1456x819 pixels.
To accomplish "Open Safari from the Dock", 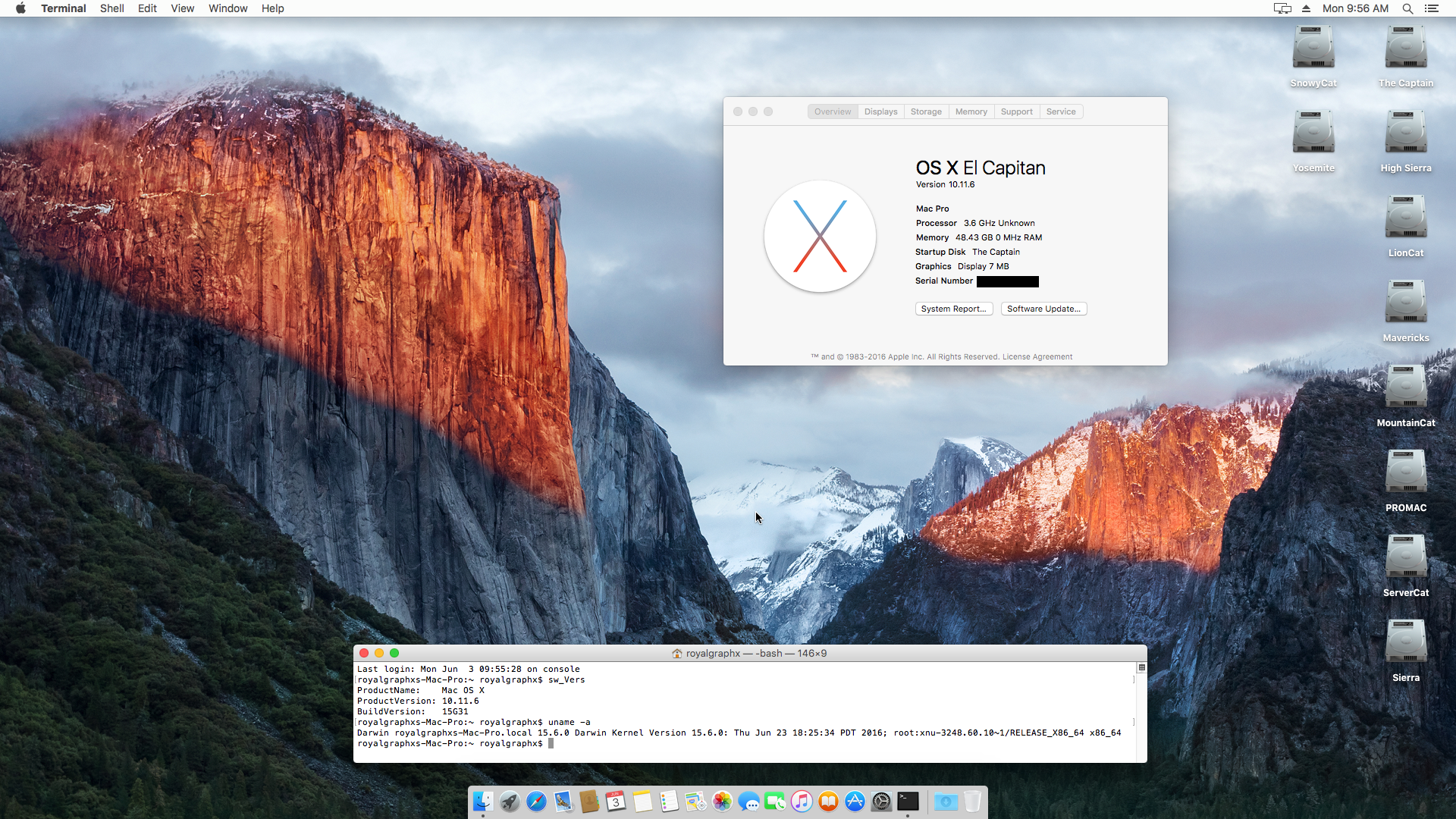I will (536, 801).
